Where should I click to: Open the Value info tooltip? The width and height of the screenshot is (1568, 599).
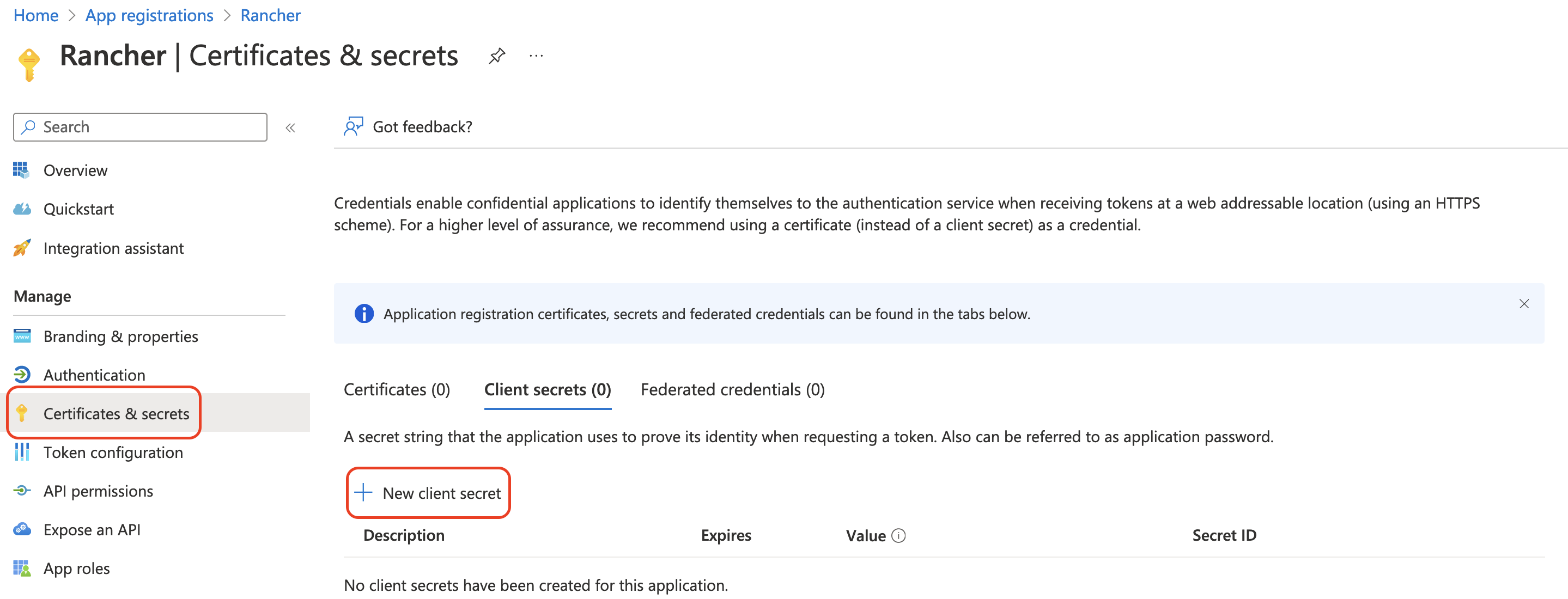pyautogui.click(x=899, y=535)
